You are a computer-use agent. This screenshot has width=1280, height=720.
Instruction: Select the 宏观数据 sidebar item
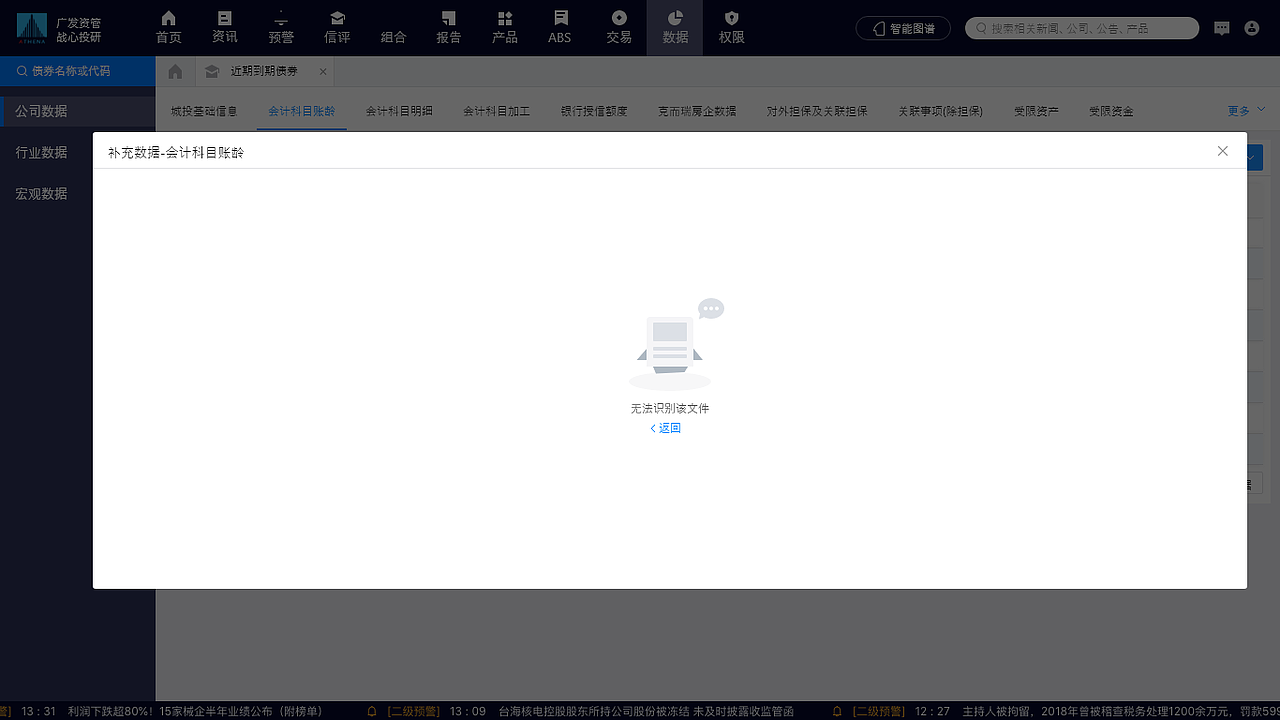[41, 193]
